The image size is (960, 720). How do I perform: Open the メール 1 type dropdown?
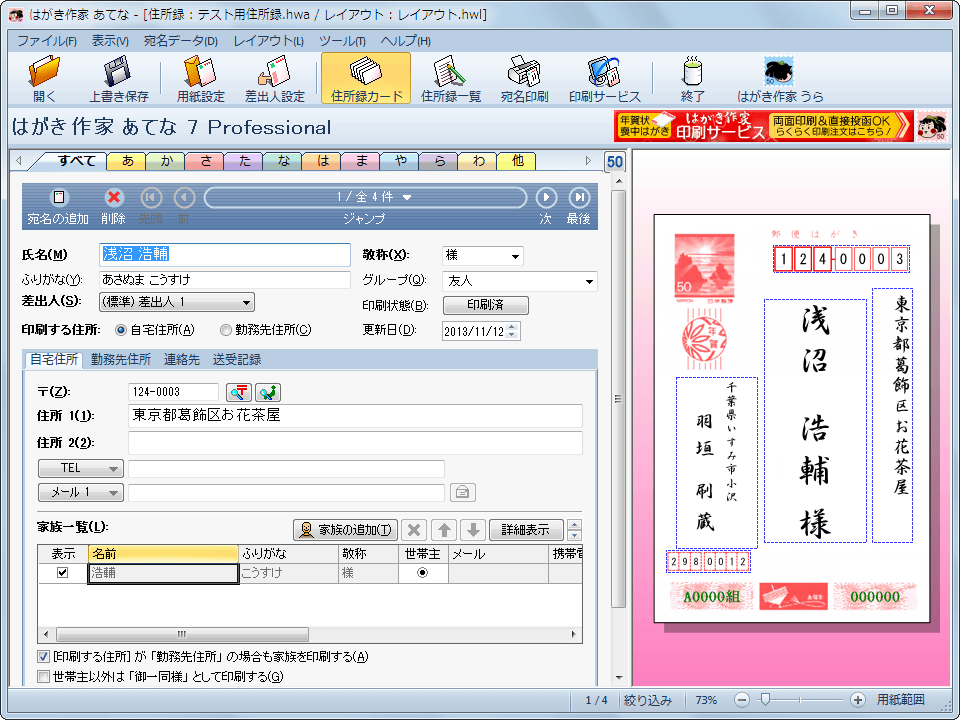tap(81, 492)
